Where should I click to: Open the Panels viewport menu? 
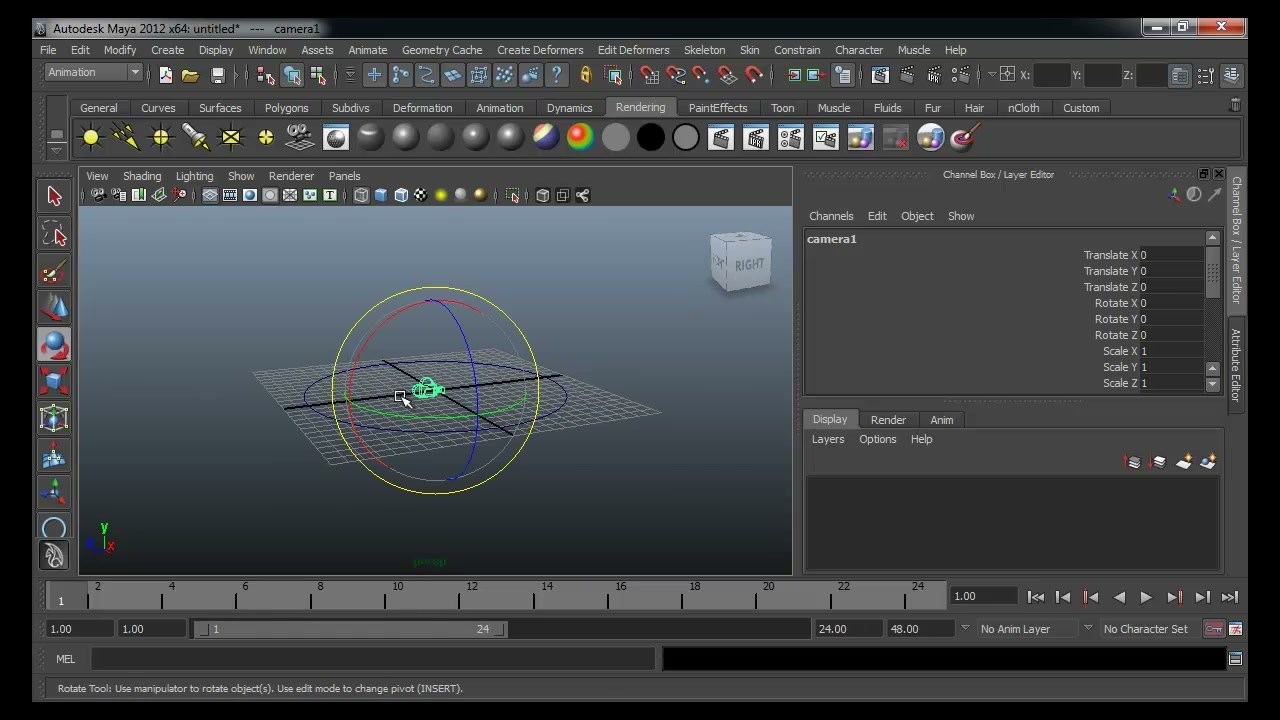point(344,176)
